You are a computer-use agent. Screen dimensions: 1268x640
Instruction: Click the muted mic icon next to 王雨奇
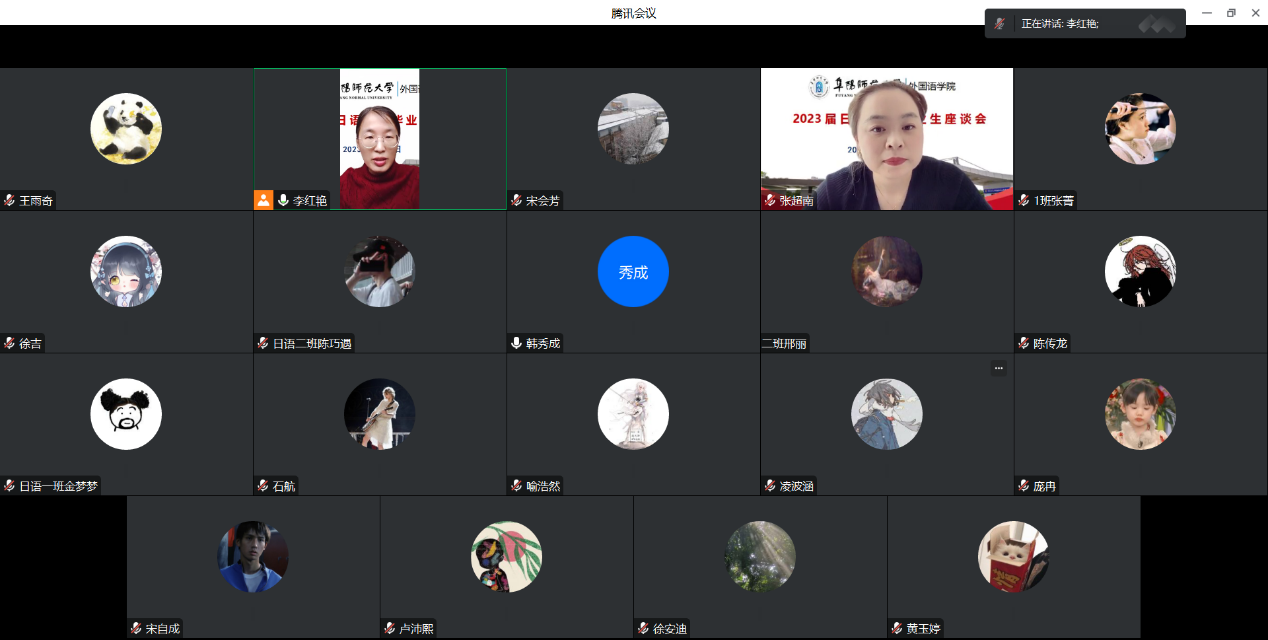click(9, 201)
